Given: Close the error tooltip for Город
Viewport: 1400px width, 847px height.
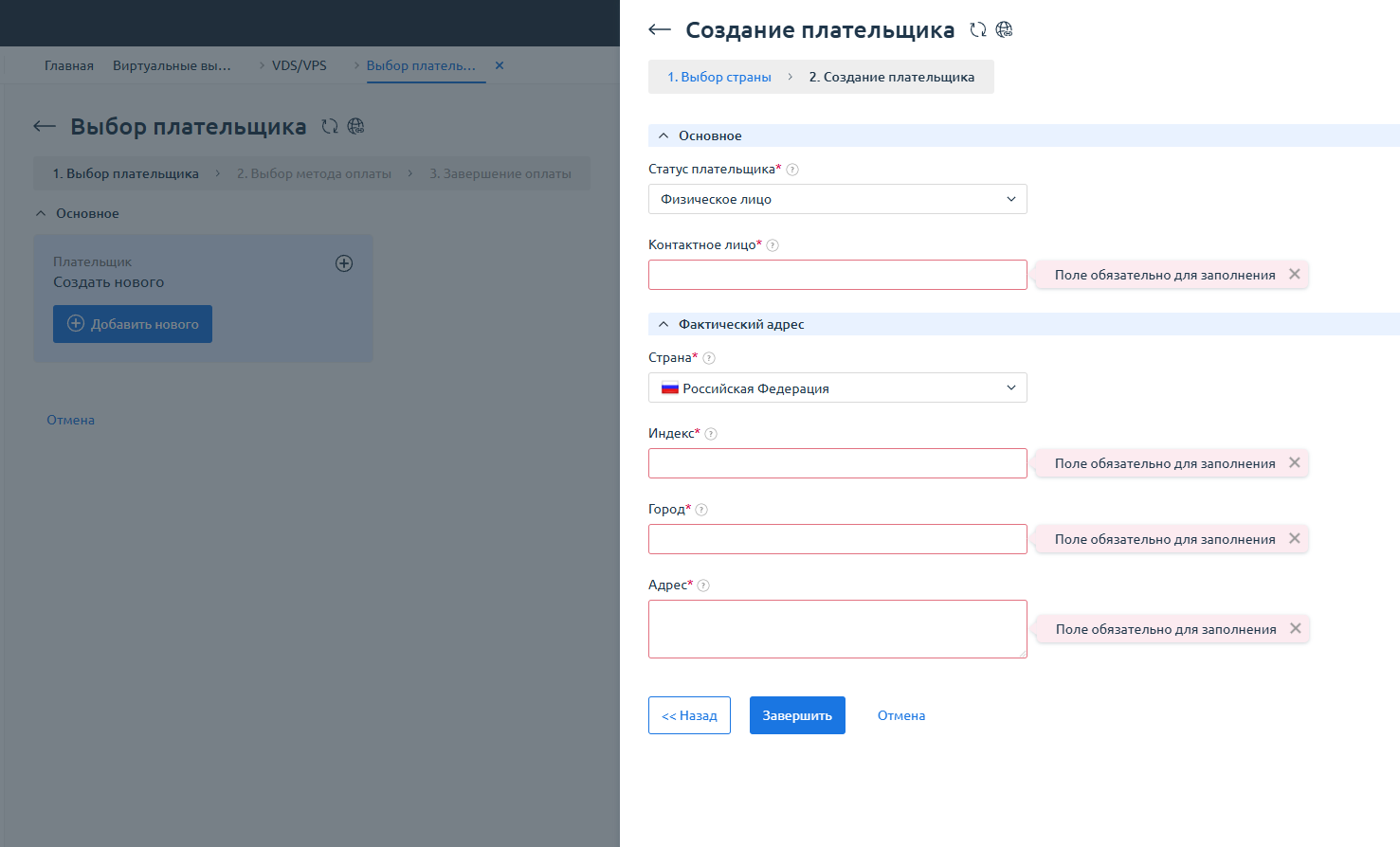Looking at the screenshot, I should [1294, 538].
